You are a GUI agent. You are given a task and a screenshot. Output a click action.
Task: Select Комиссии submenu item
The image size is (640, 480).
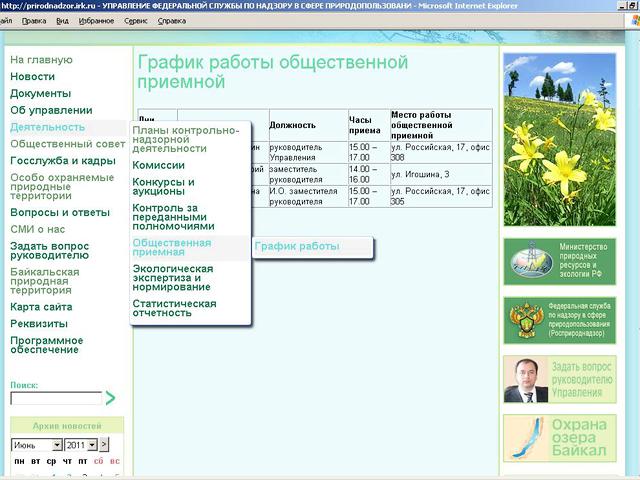point(158,165)
